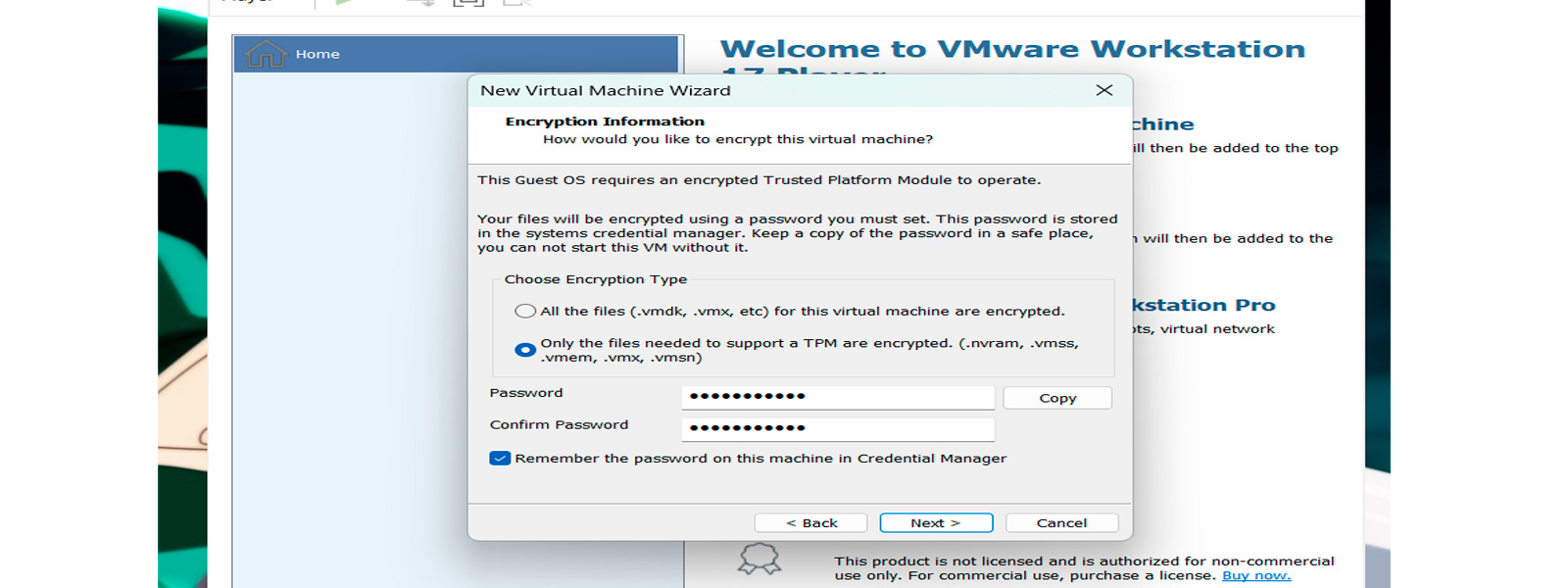
Task: Click the license ribbon badge icon
Action: (x=759, y=560)
